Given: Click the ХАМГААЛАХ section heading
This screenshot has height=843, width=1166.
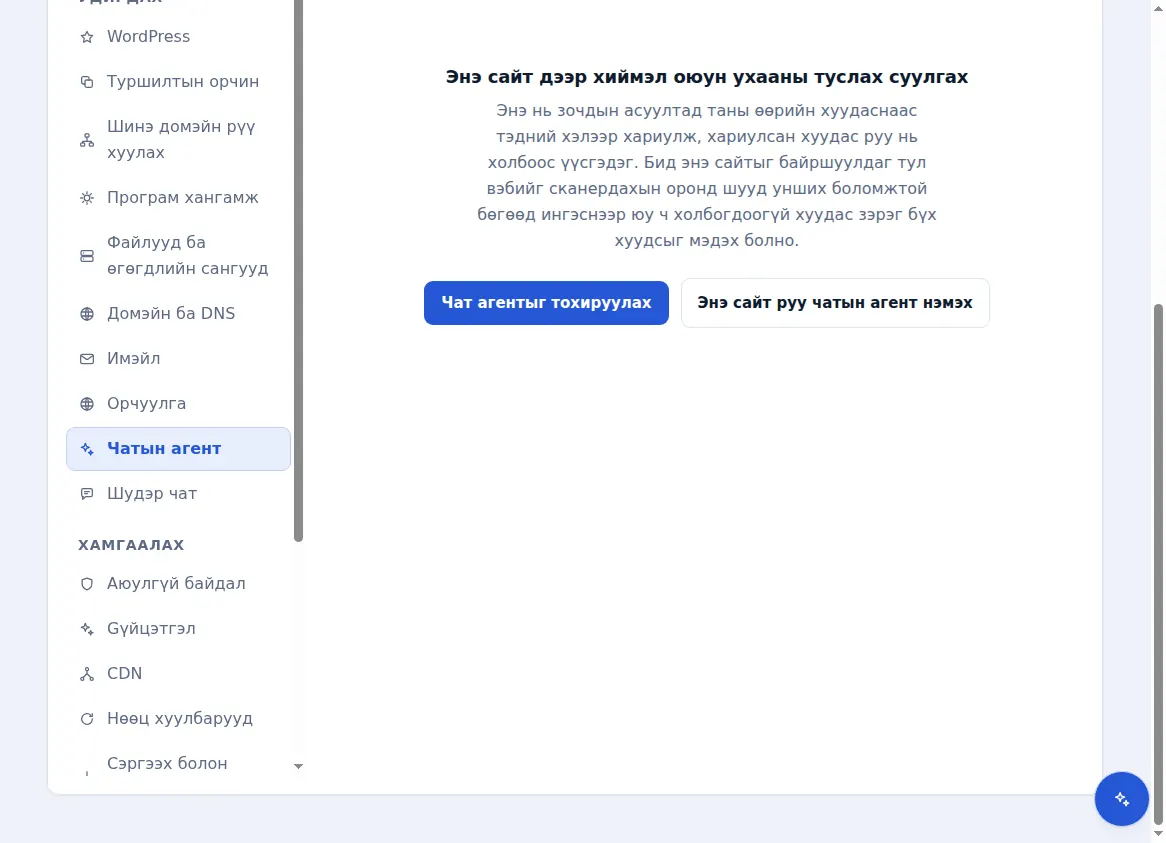Looking at the screenshot, I should pos(131,545).
